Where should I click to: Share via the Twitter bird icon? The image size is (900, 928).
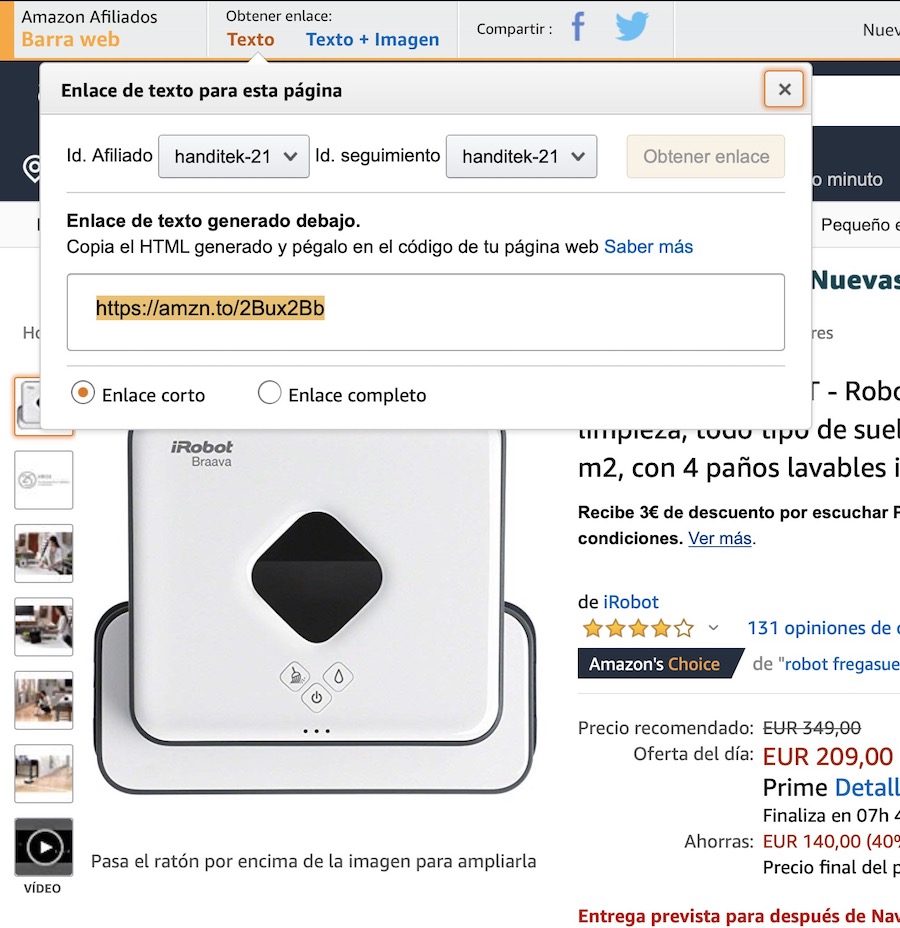(631, 27)
